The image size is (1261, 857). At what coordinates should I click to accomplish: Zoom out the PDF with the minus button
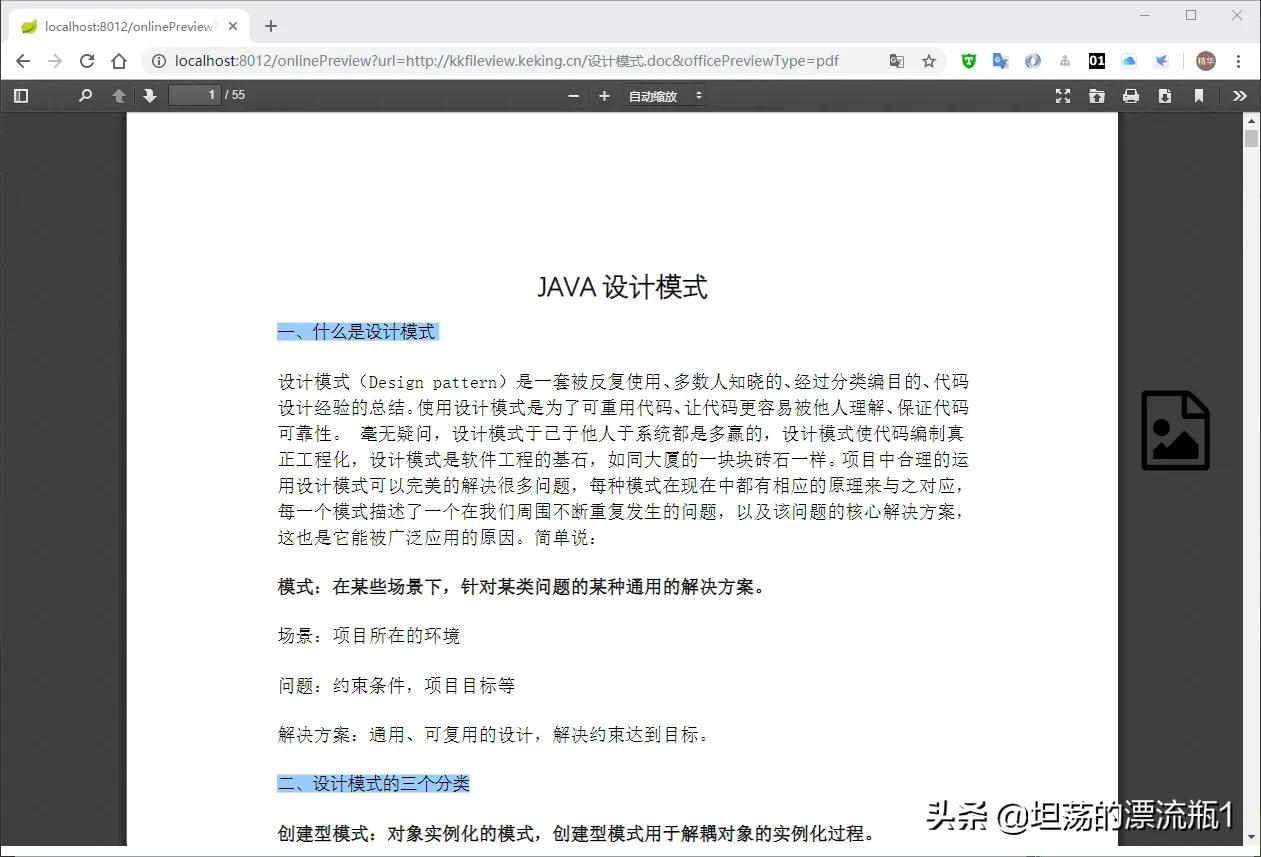573,95
